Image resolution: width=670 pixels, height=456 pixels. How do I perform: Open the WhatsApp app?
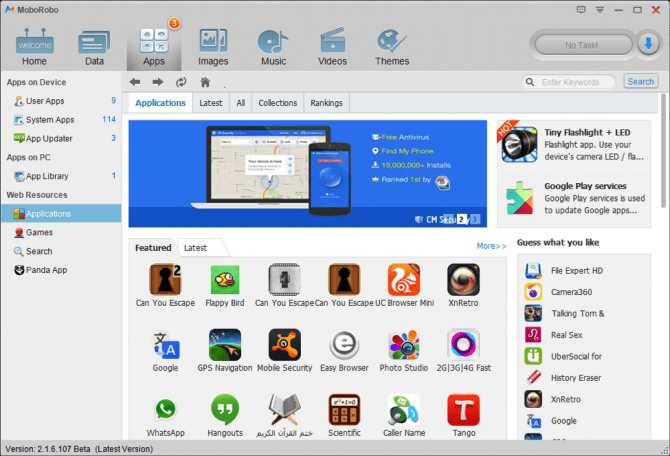[165, 415]
